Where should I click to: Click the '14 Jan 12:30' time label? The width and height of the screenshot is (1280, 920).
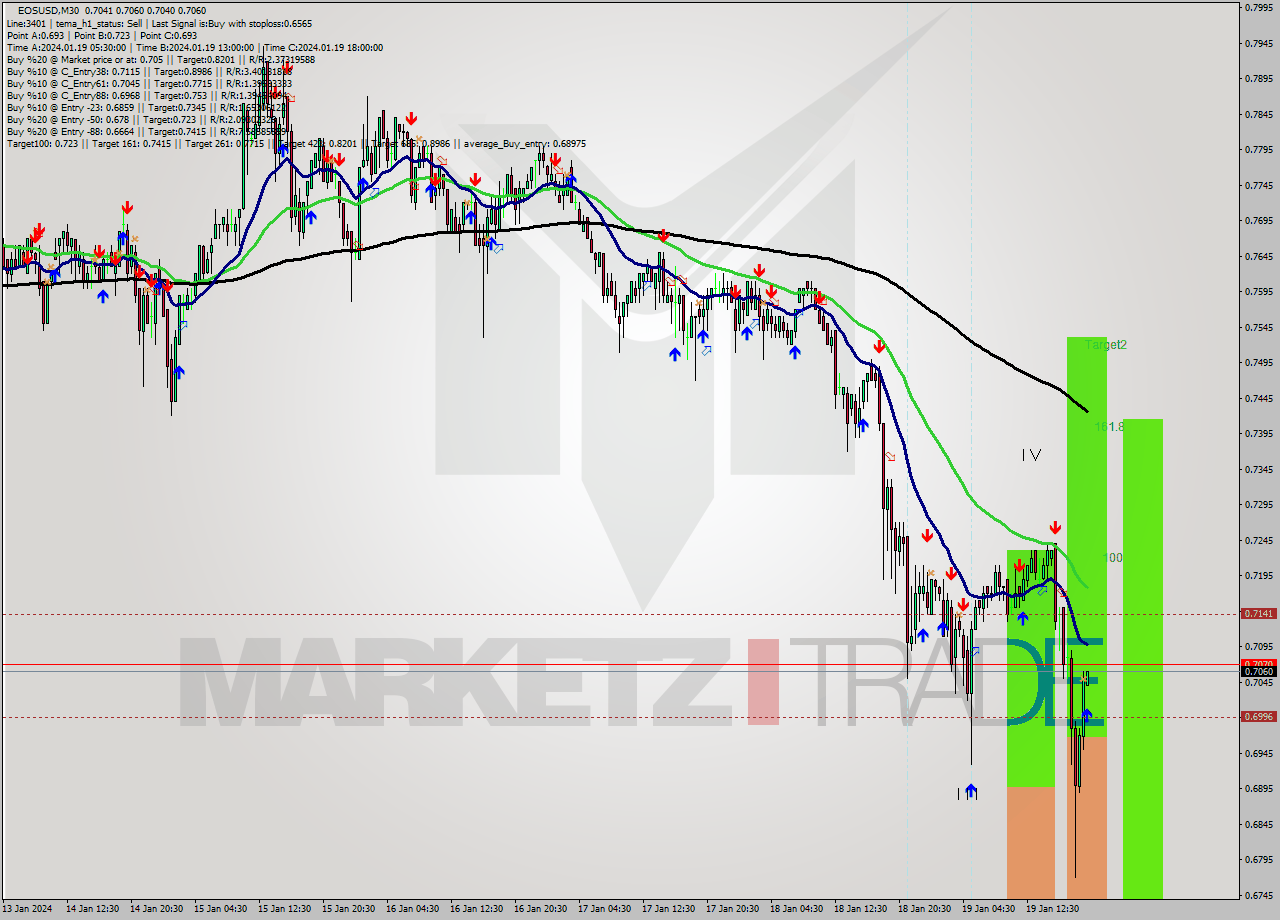(92, 909)
